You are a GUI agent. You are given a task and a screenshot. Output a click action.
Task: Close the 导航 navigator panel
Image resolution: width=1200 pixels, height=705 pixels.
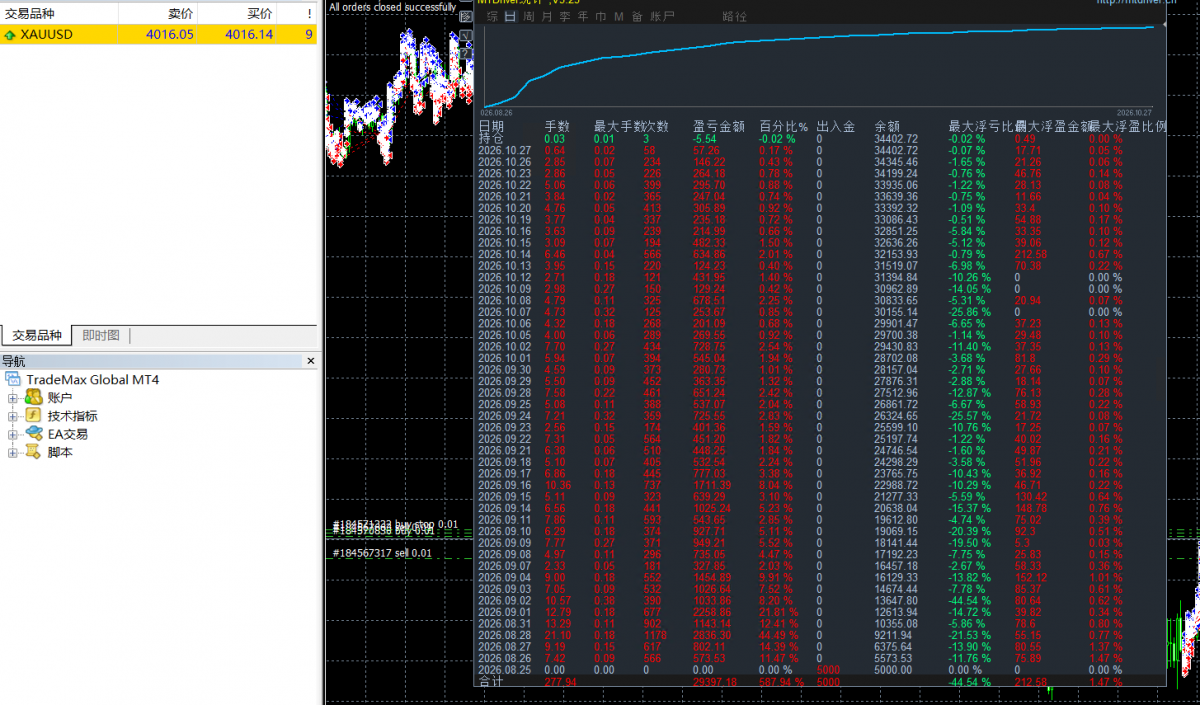tap(310, 361)
